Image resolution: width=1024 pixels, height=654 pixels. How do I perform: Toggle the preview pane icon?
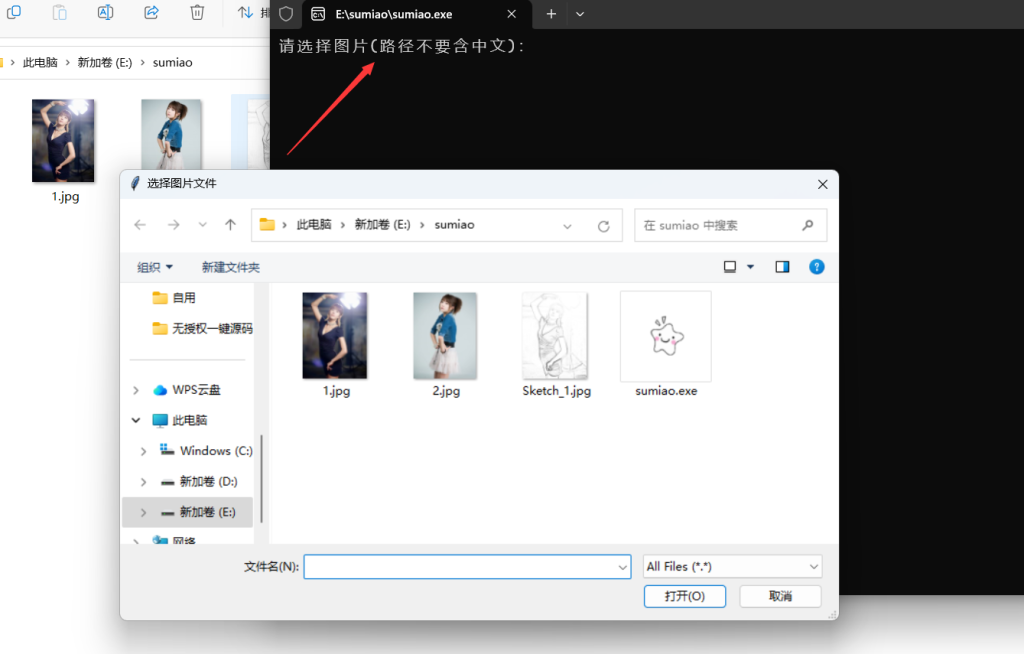tap(782, 266)
